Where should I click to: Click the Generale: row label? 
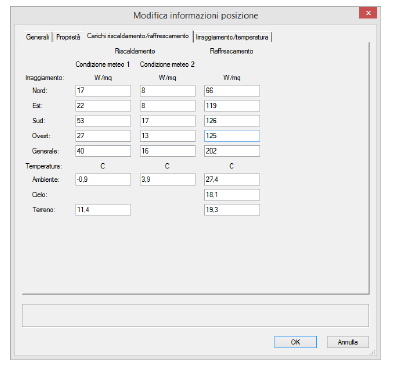click(x=45, y=151)
